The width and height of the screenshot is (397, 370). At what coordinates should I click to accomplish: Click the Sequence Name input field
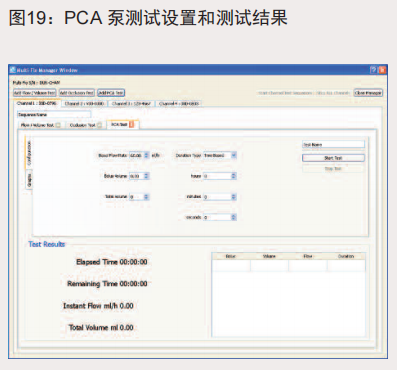[54, 114]
